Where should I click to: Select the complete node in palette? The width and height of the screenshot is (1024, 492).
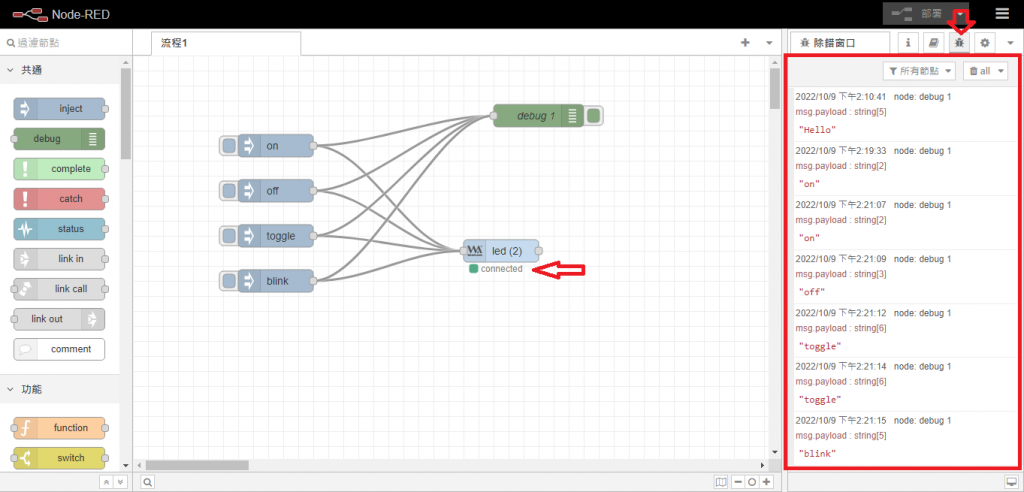tap(59, 169)
